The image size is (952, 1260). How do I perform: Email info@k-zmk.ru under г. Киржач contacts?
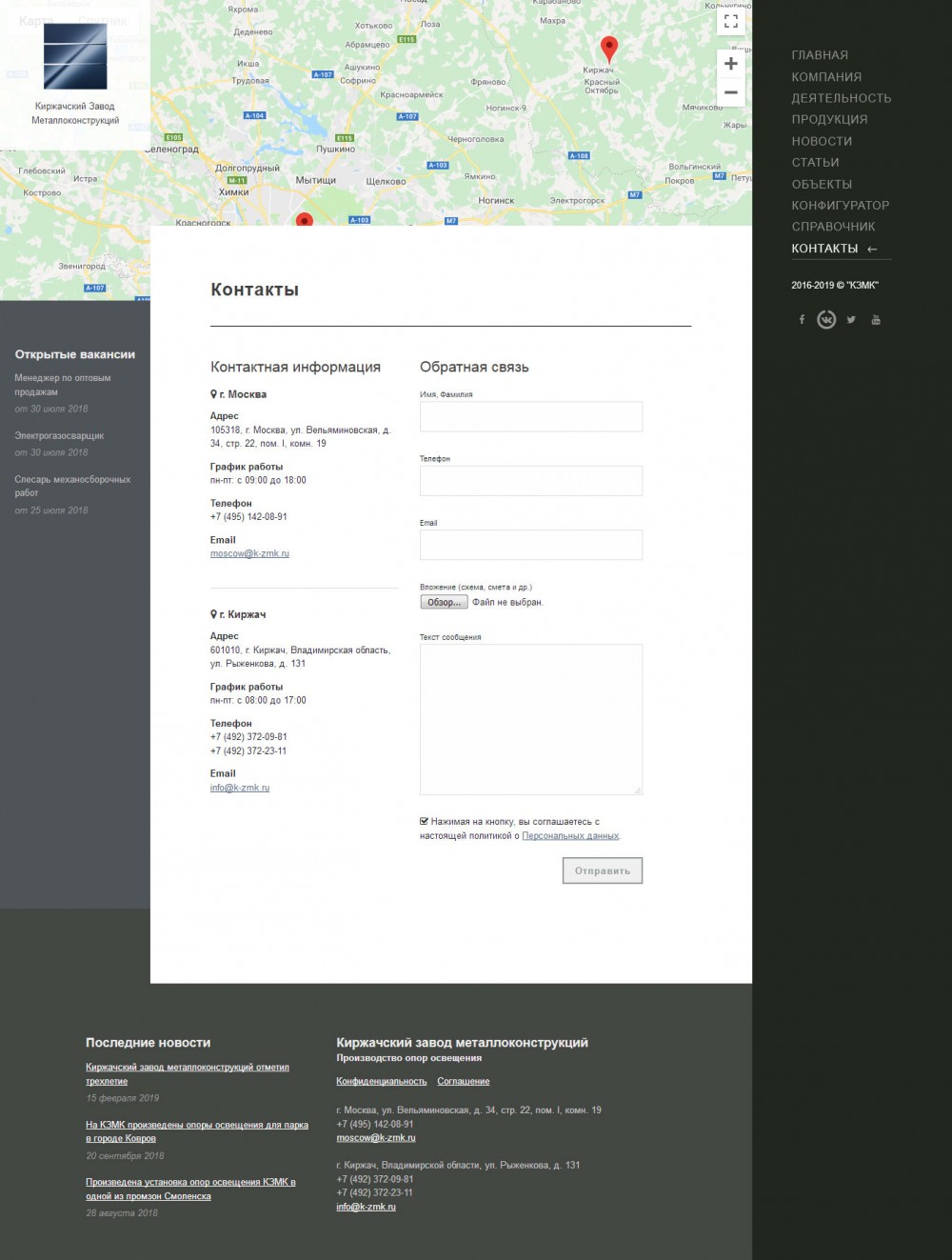click(x=240, y=788)
